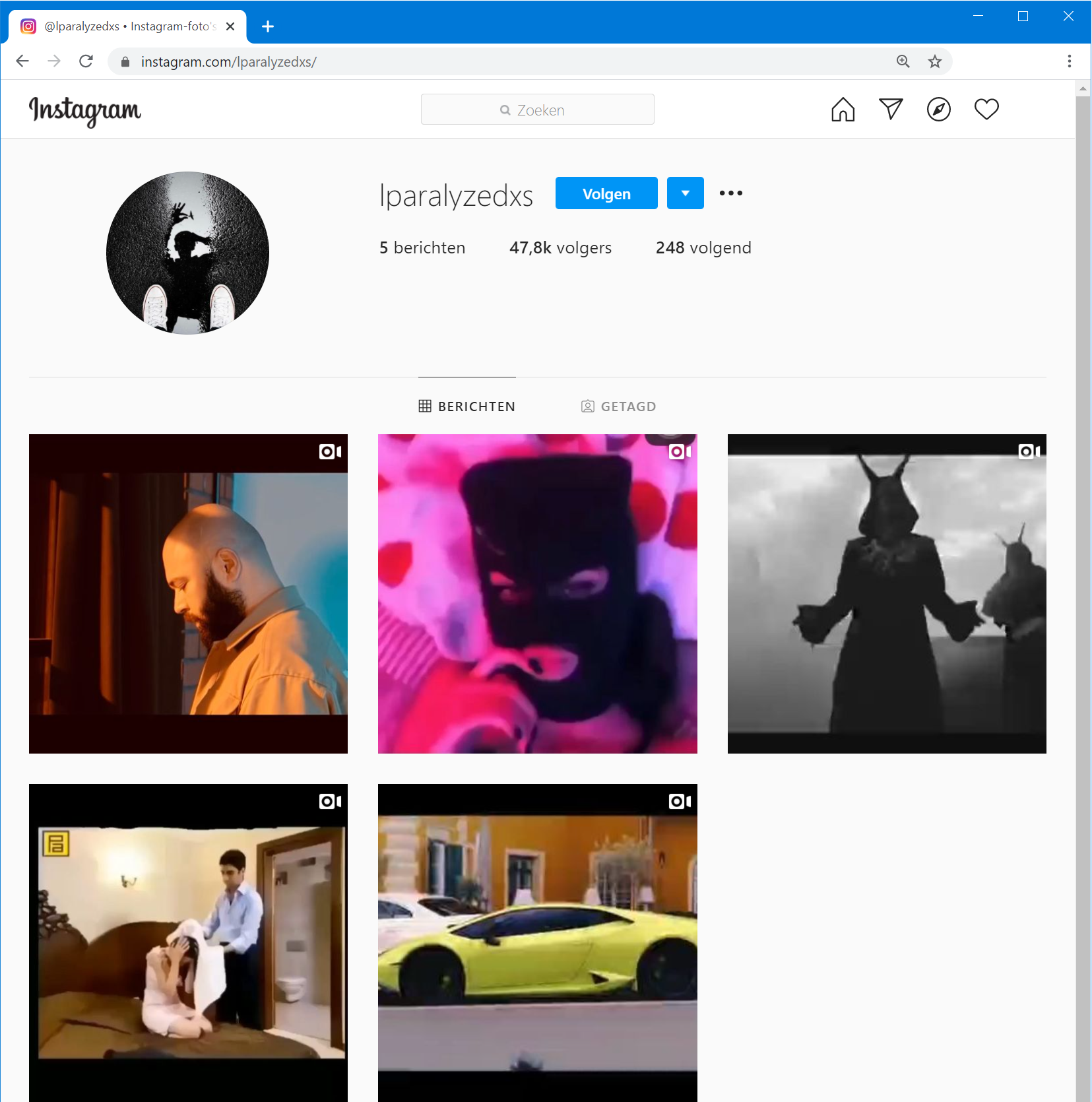Click the Instagram tab favicon

(x=28, y=26)
